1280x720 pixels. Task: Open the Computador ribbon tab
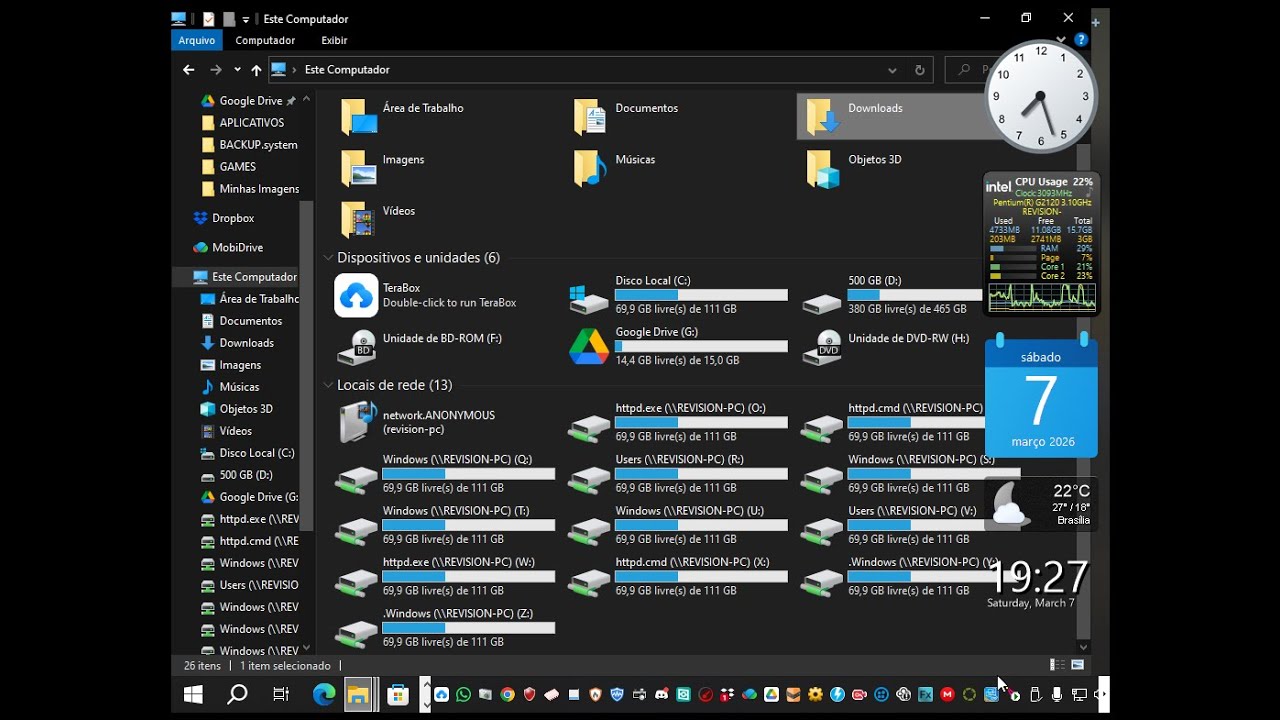pos(265,40)
